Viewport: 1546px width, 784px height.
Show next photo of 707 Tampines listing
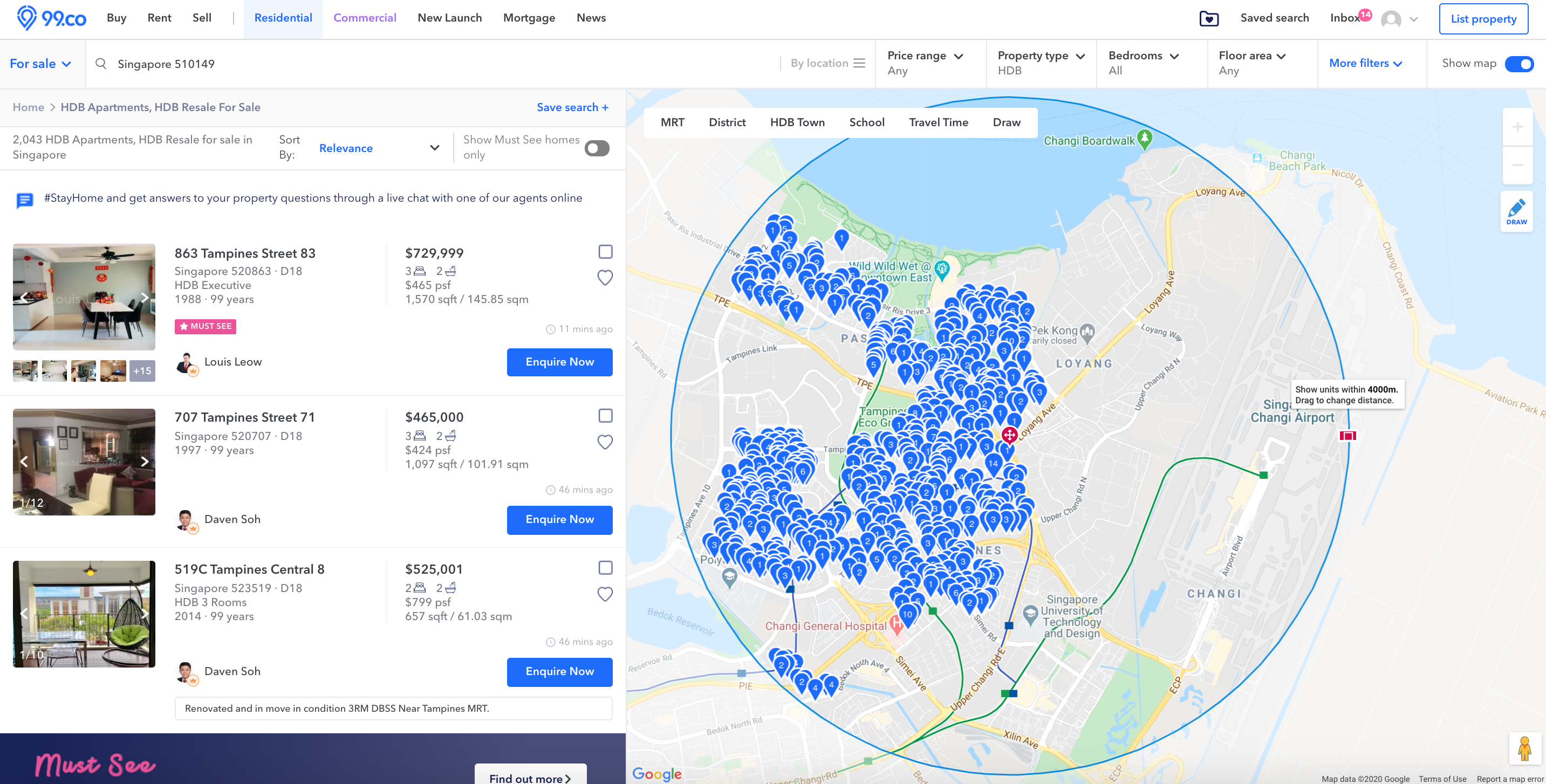click(144, 461)
